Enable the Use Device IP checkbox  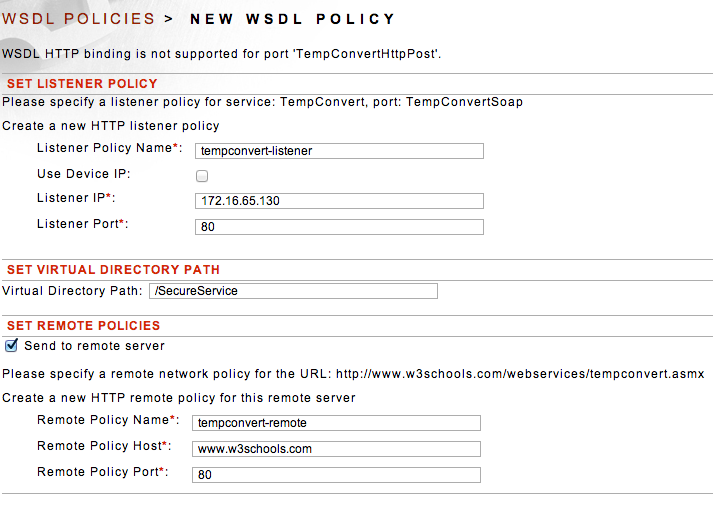pos(202,176)
